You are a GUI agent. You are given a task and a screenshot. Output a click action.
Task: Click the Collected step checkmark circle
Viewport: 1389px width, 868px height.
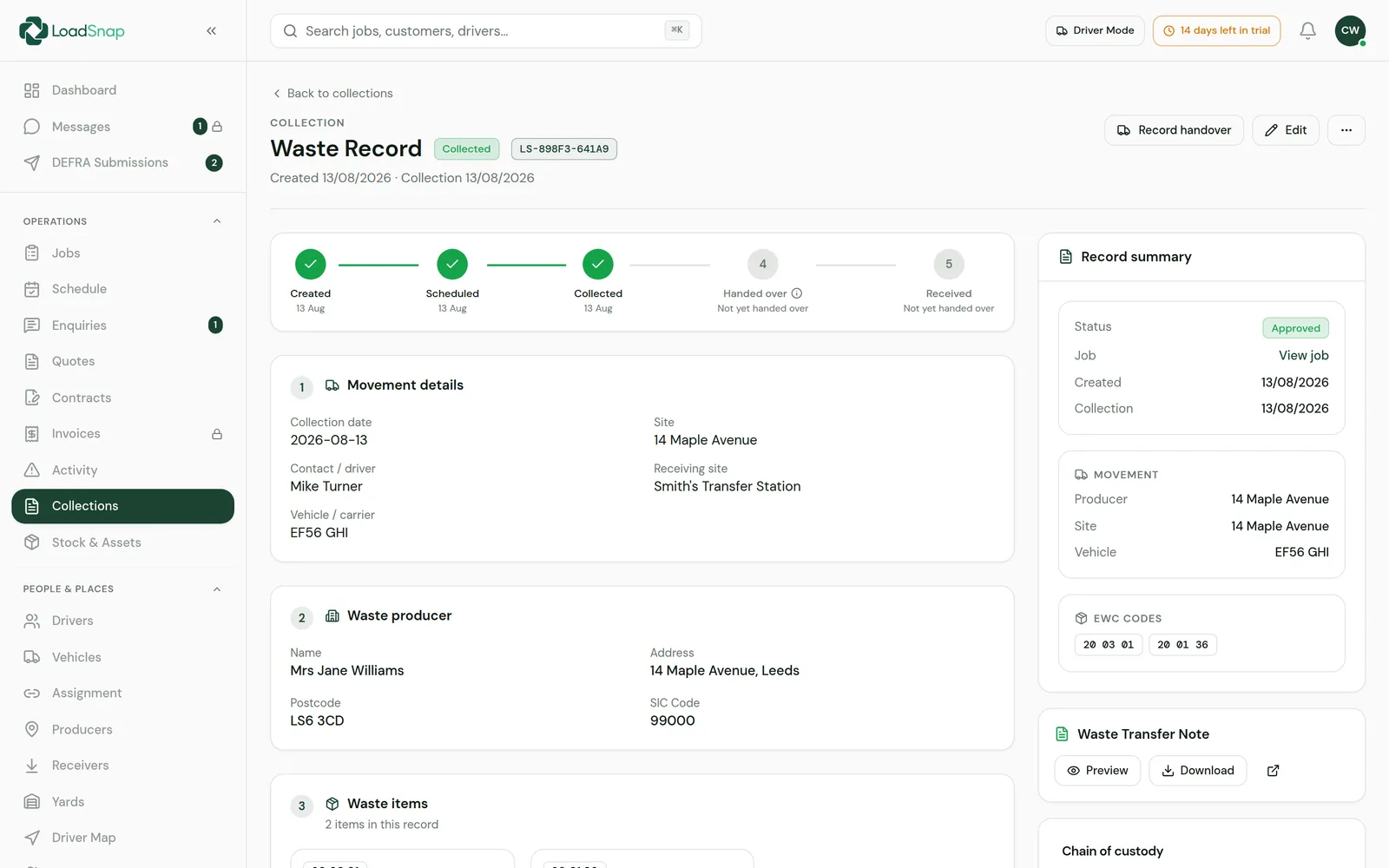[x=598, y=264]
